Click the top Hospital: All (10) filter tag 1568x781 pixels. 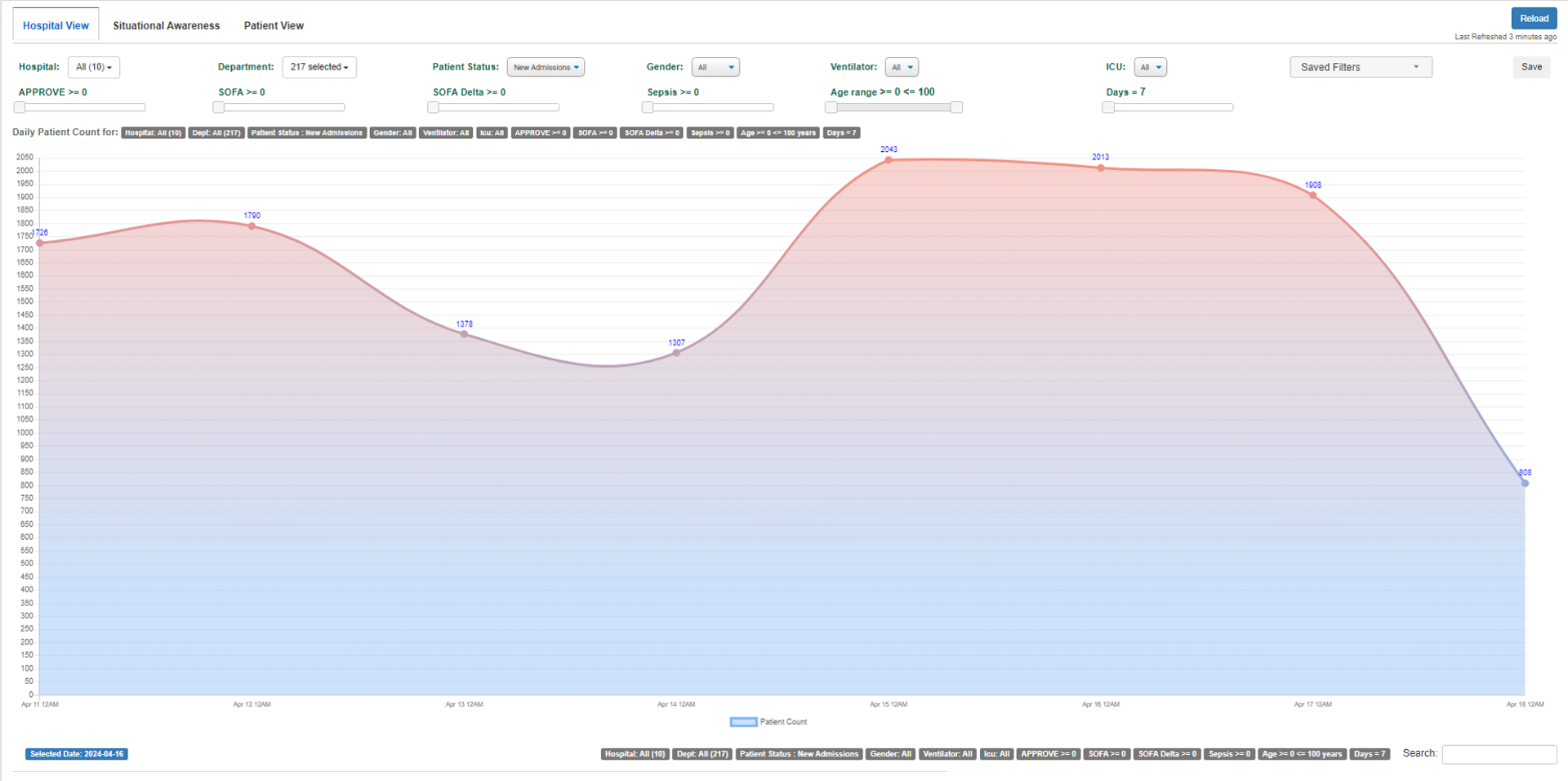coord(153,132)
